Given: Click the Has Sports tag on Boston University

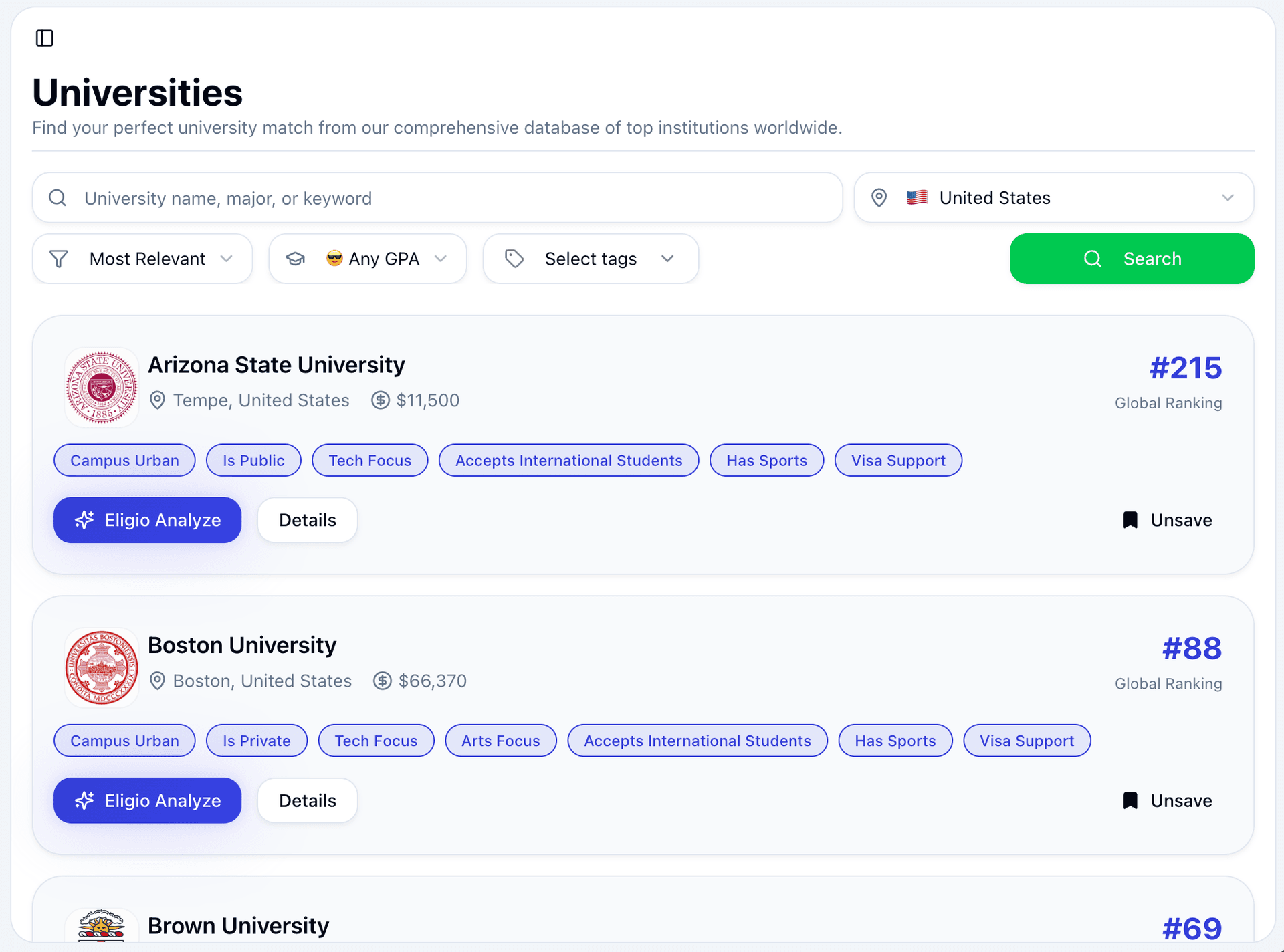Looking at the screenshot, I should [895, 741].
